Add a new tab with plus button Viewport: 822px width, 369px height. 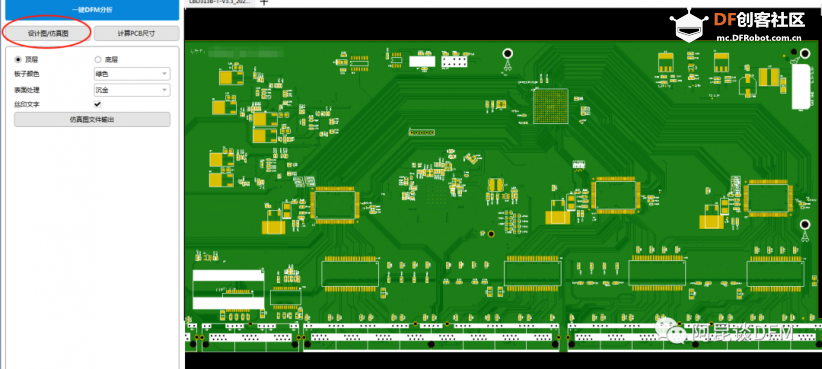tap(264, 2)
